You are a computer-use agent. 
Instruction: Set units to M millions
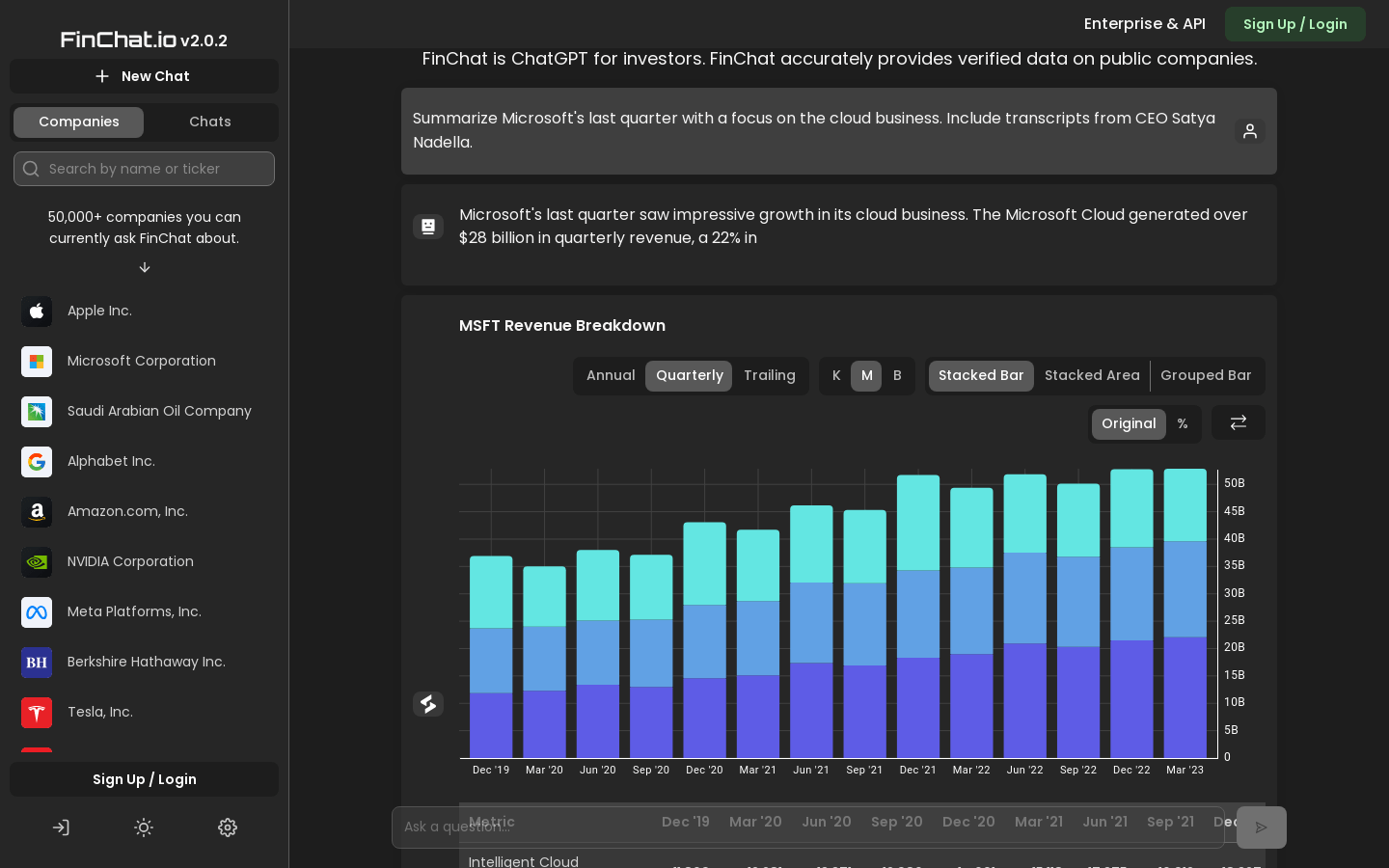click(x=866, y=376)
